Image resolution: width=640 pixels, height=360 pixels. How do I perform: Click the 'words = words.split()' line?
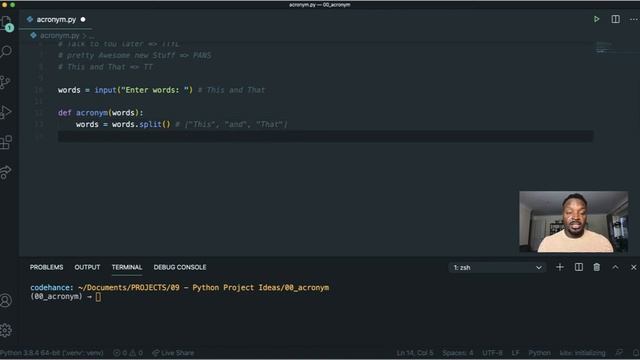point(123,124)
